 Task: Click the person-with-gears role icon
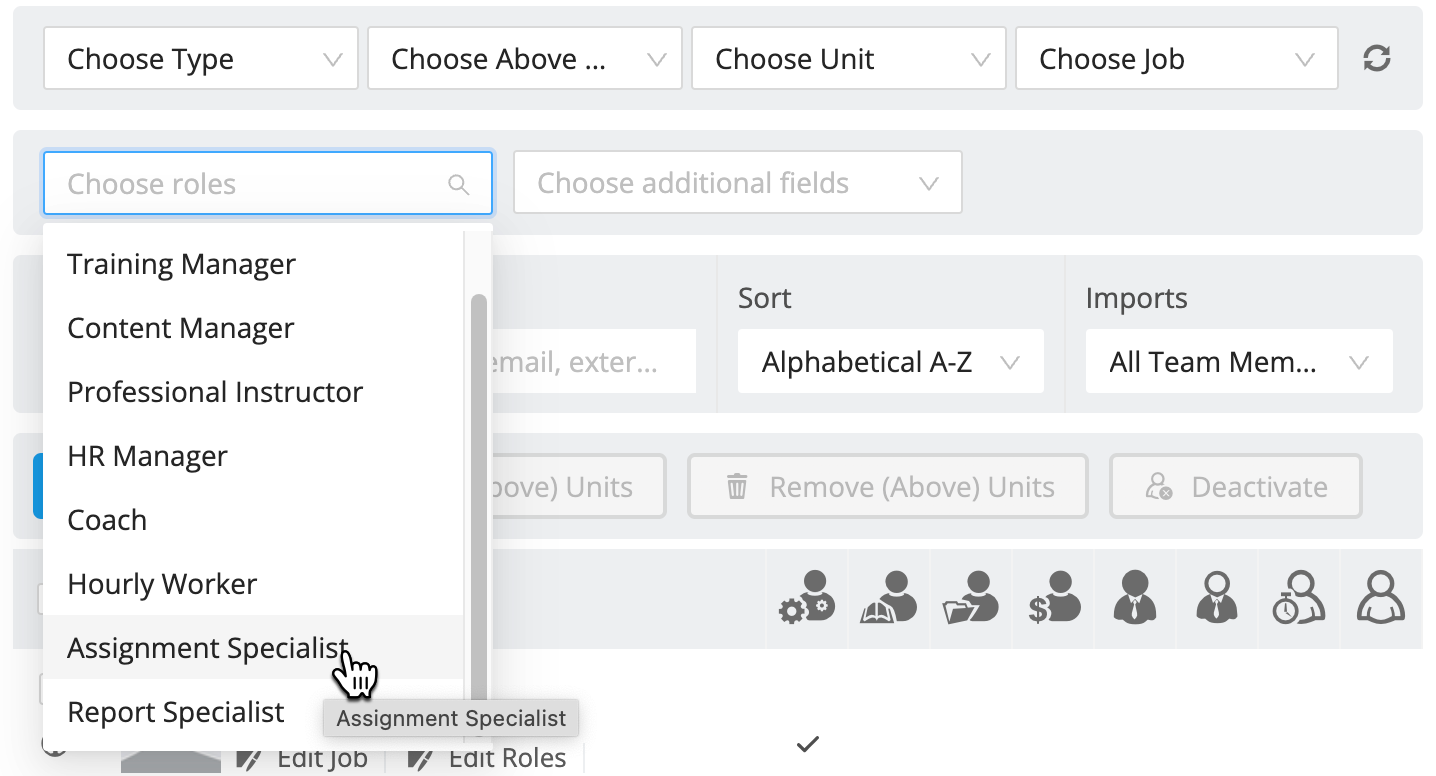click(806, 598)
